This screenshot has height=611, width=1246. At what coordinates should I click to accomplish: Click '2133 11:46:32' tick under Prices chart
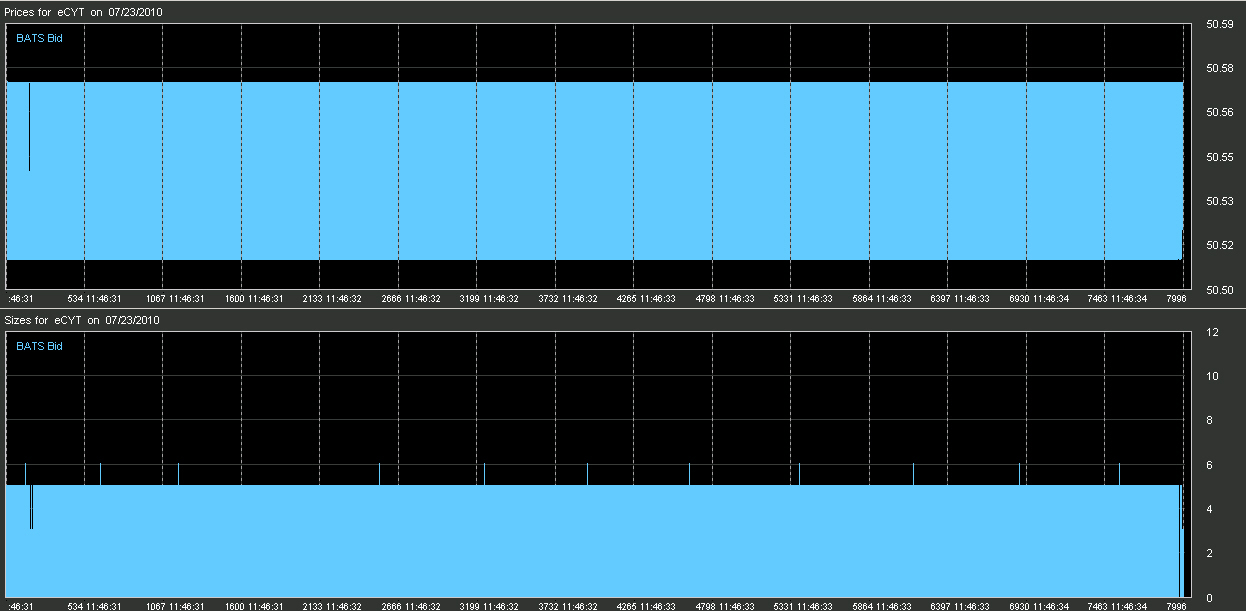[332, 298]
